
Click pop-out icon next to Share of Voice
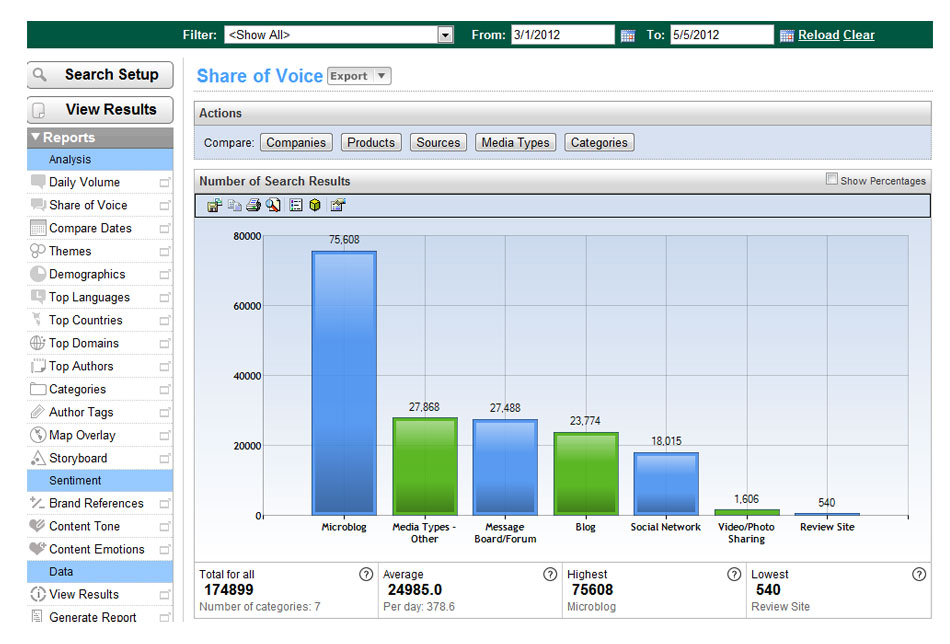(165, 205)
